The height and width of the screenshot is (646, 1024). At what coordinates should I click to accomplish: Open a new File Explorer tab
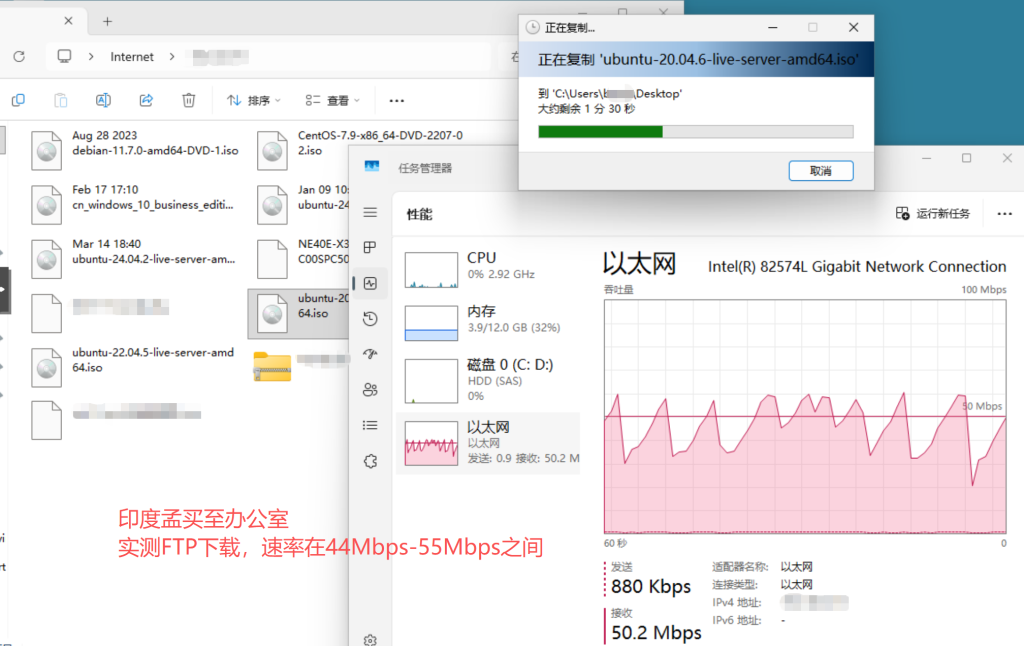point(107,21)
